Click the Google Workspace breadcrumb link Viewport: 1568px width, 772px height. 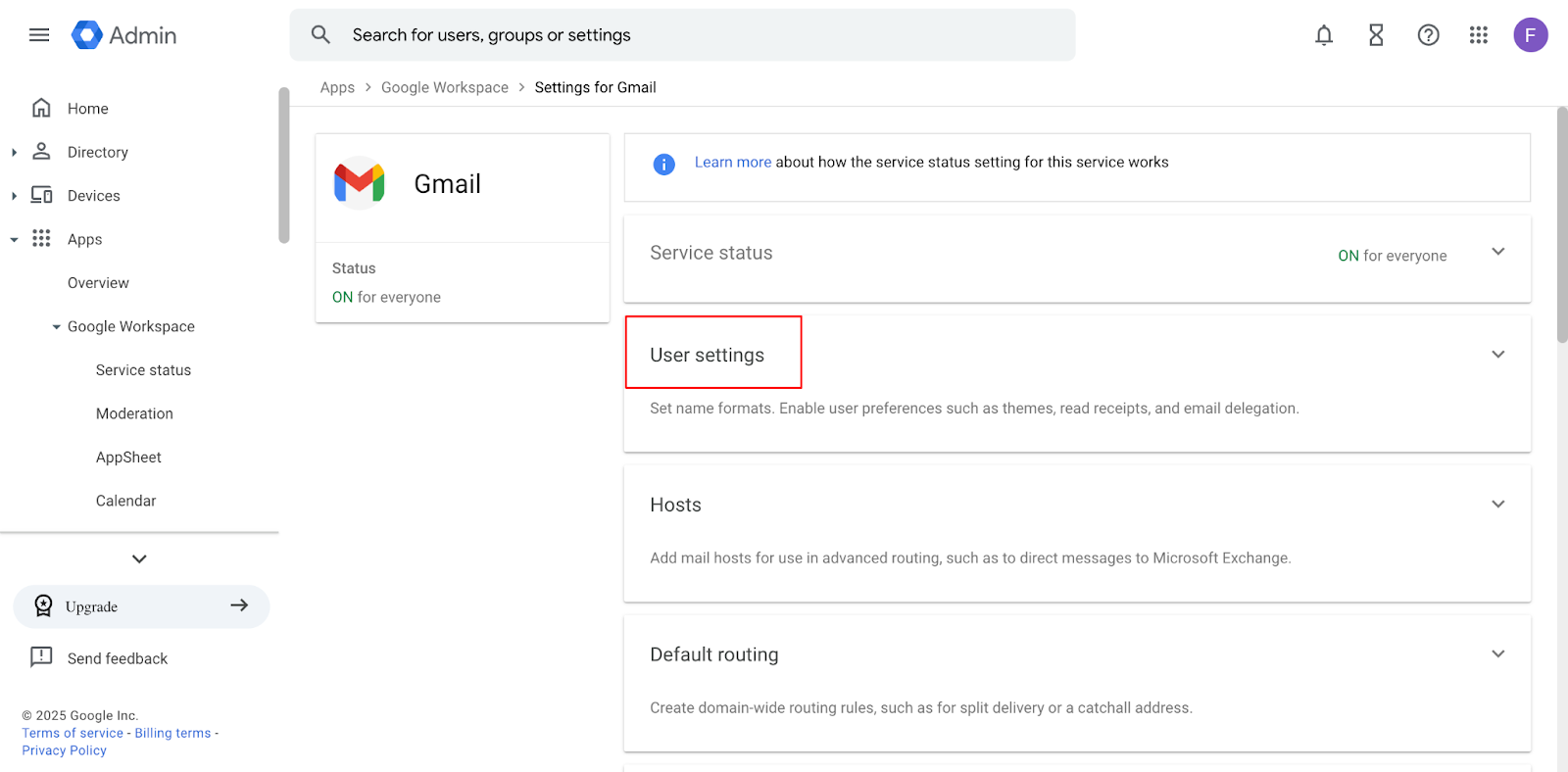click(445, 87)
